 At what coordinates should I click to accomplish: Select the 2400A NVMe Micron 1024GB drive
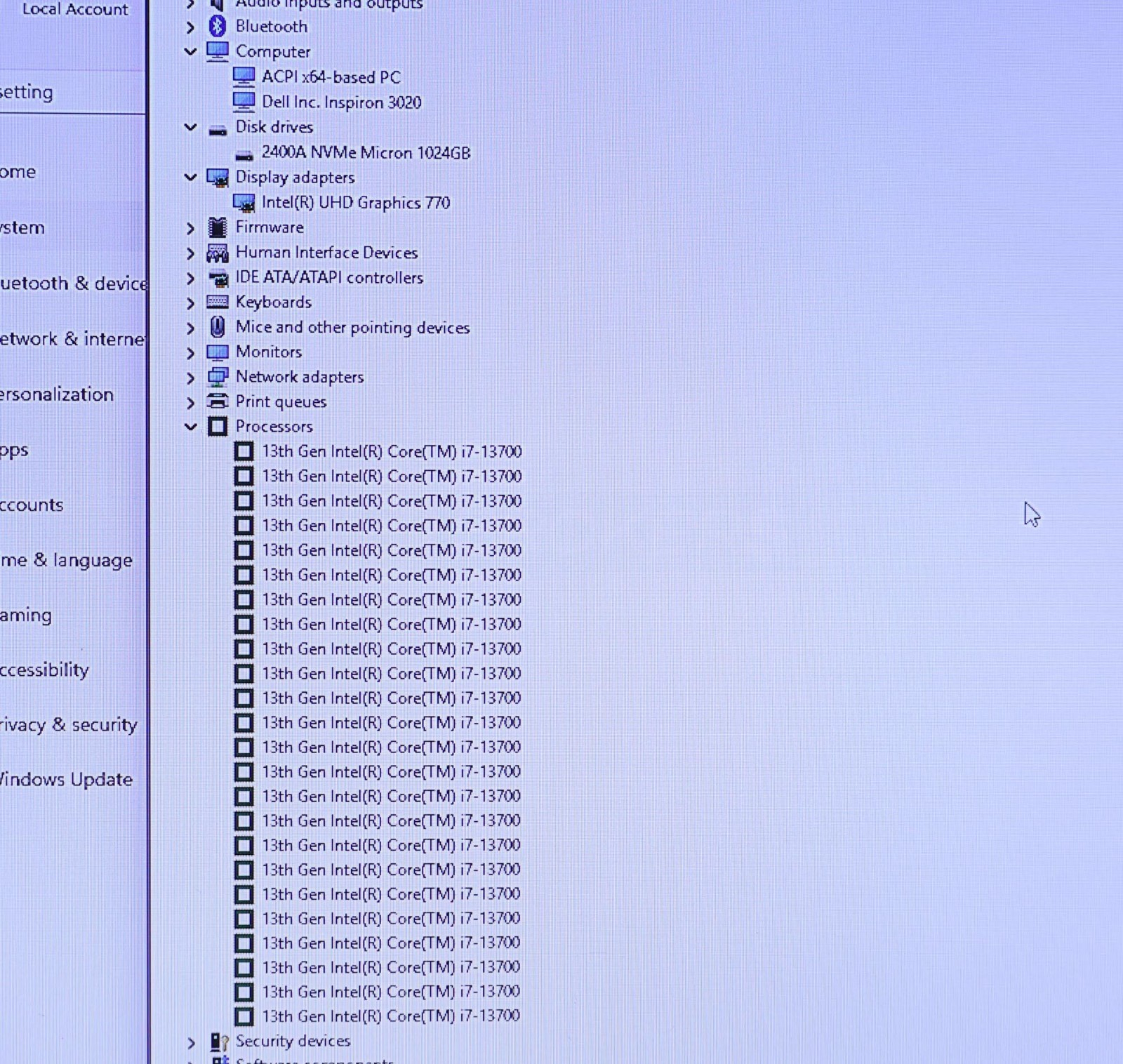[x=366, y=153]
